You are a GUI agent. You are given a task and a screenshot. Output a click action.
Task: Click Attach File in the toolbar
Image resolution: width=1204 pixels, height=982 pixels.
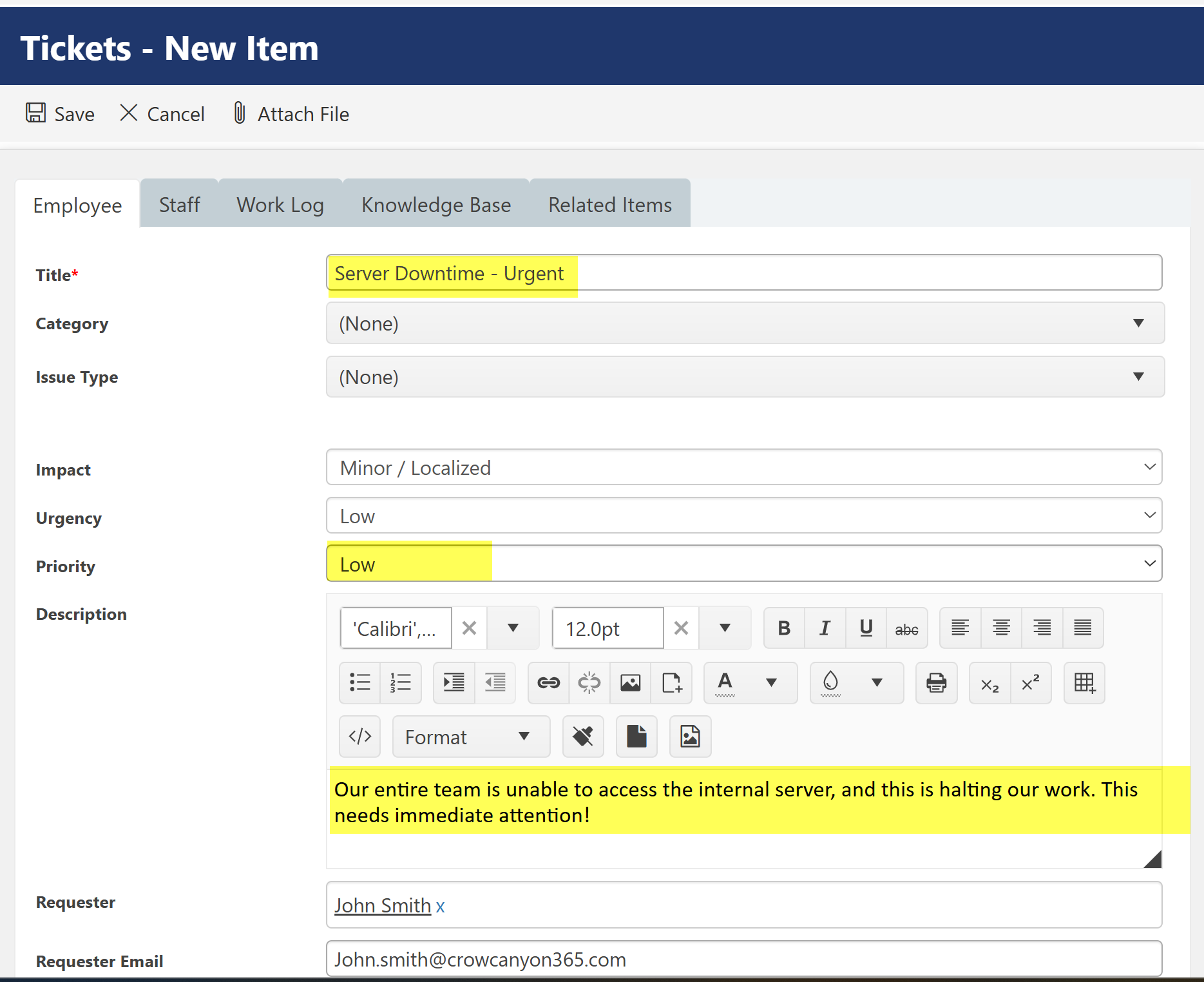pyautogui.click(x=291, y=114)
